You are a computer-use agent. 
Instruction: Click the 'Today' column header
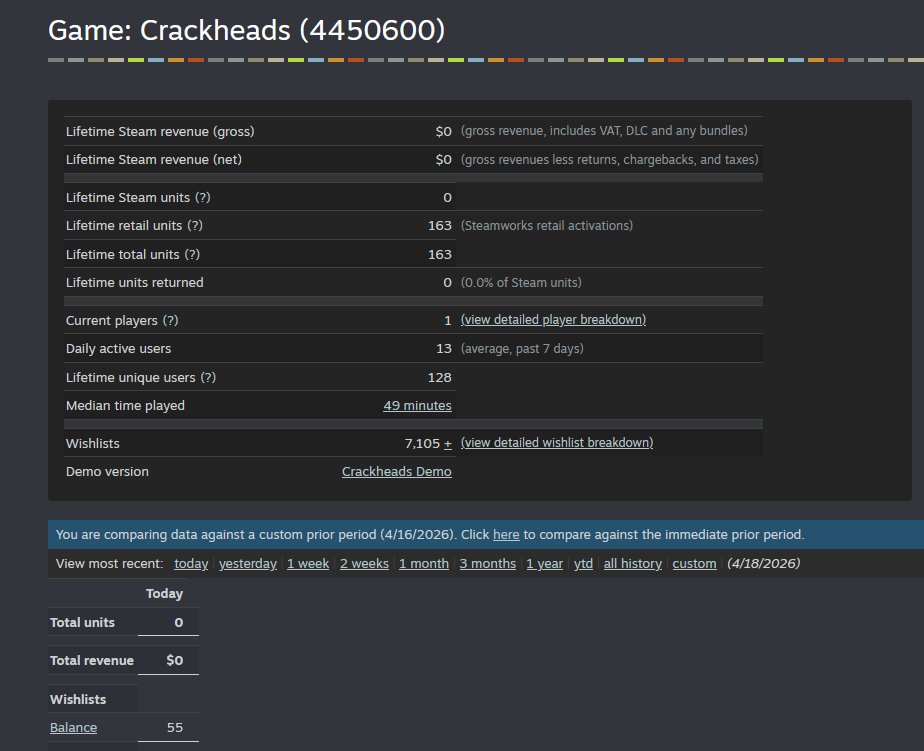tap(164, 594)
